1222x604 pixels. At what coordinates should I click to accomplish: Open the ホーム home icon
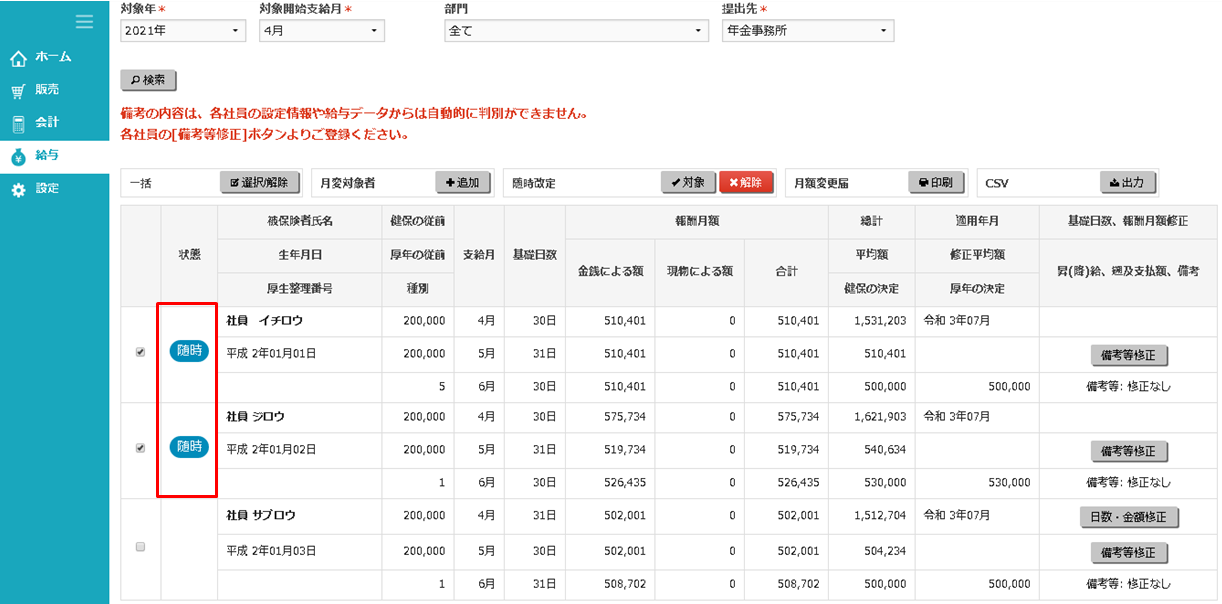coord(18,58)
